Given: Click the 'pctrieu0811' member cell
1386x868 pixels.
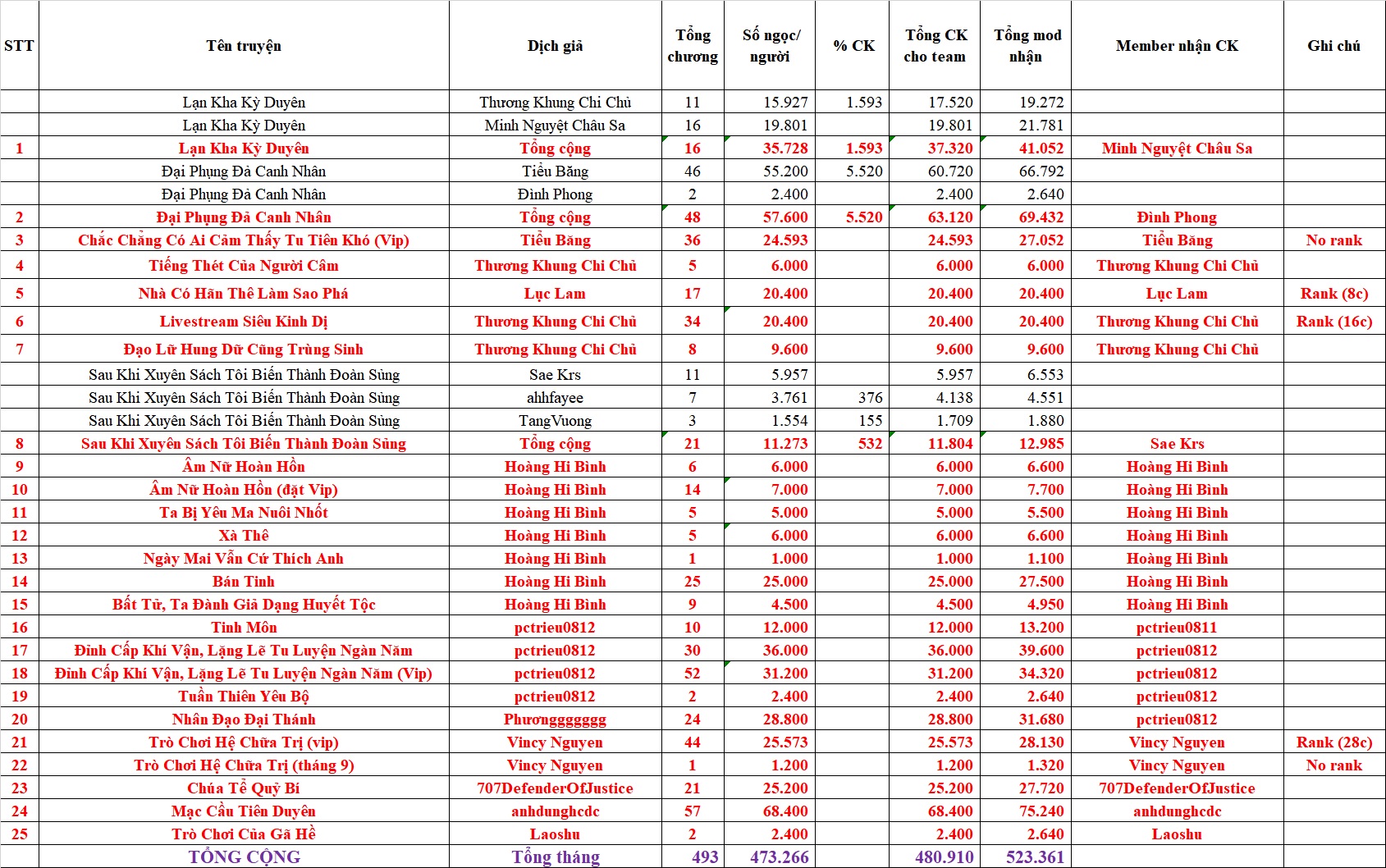Looking at the screenshot, I should 1177,628.
